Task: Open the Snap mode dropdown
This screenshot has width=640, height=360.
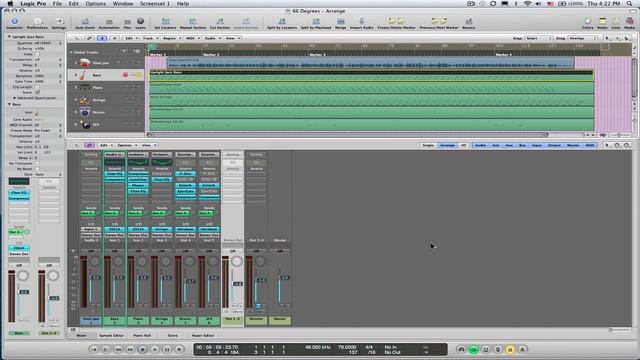Action: point(538,38)
